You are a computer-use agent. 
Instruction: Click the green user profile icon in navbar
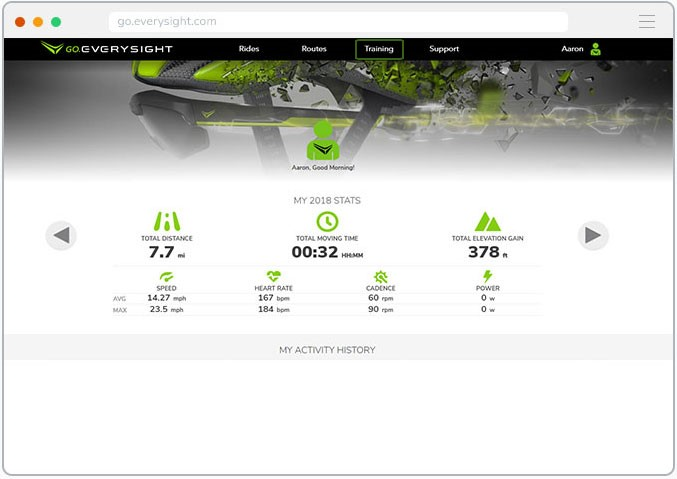[595, 49]
